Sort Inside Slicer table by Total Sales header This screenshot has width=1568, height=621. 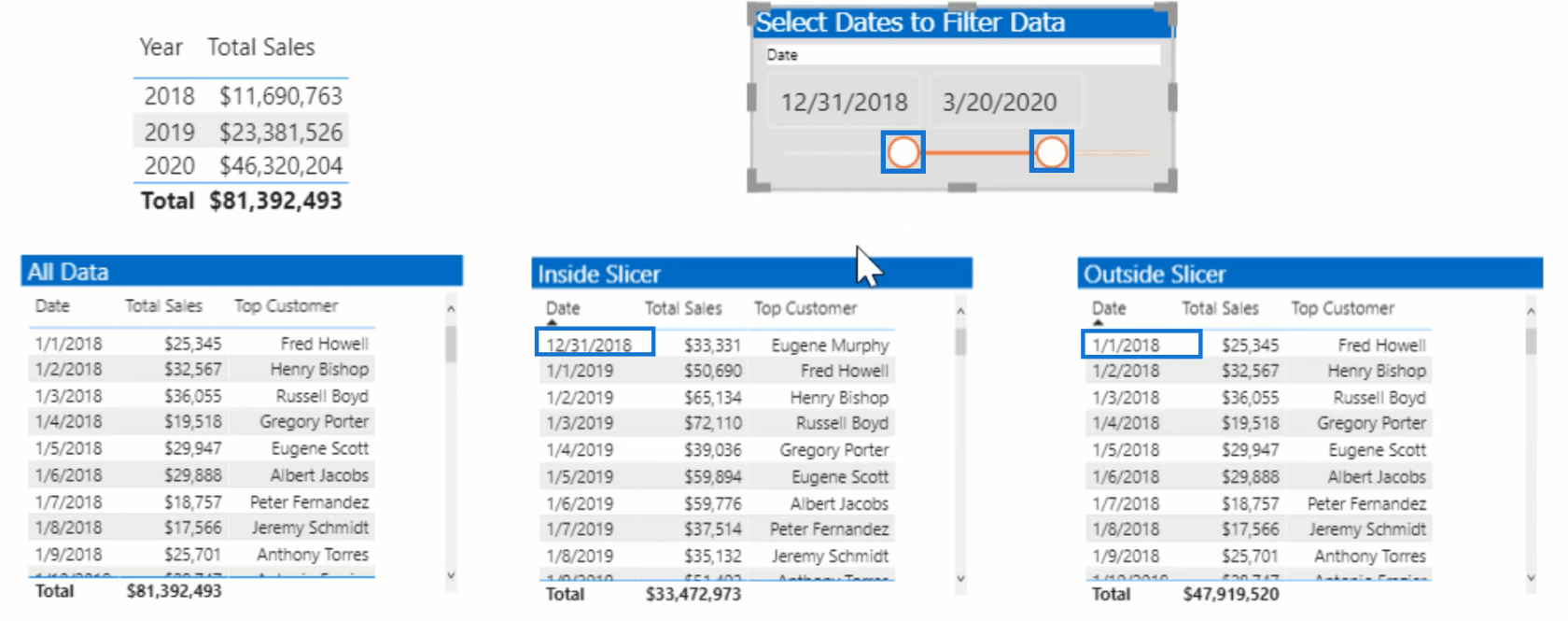coord(683,308)
